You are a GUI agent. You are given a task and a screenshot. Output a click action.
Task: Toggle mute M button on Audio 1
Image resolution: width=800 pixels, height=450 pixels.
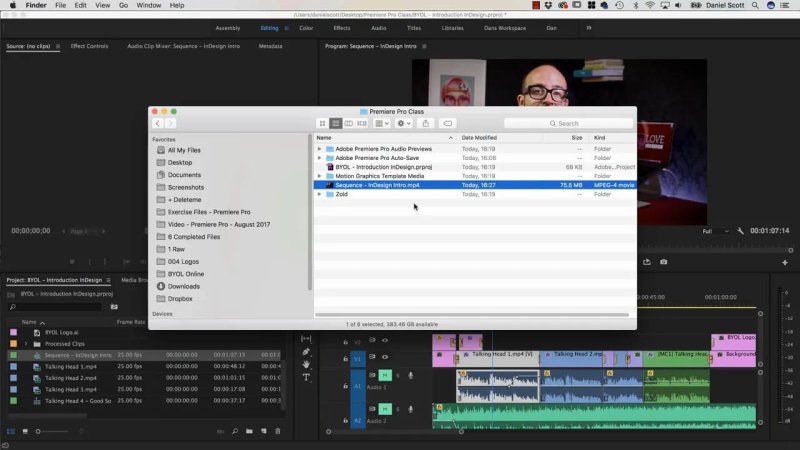tap(385, 376)
